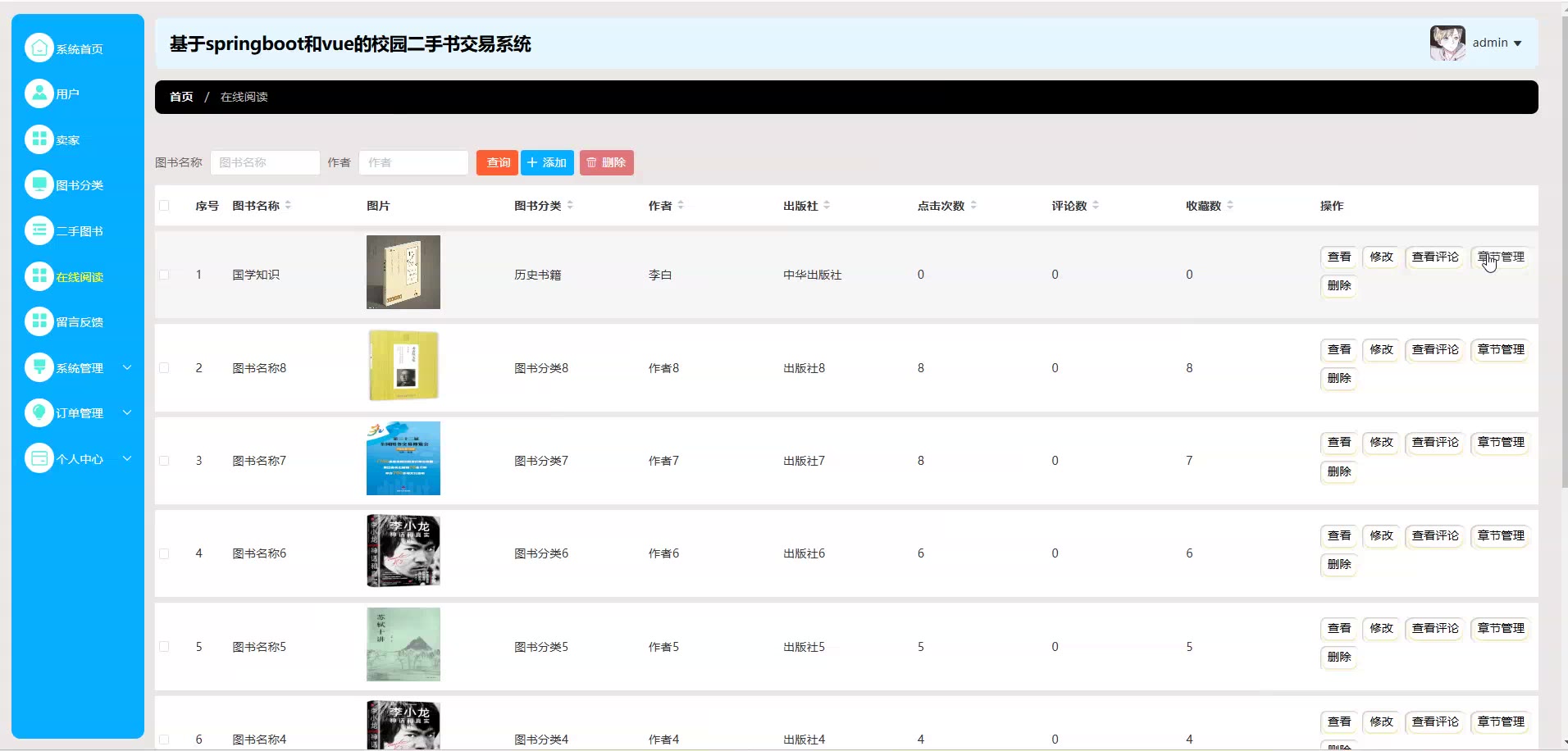Click 删除 for 图书名称5 row
This screenshot has width=1568, height=751.
coord(1339,657)
